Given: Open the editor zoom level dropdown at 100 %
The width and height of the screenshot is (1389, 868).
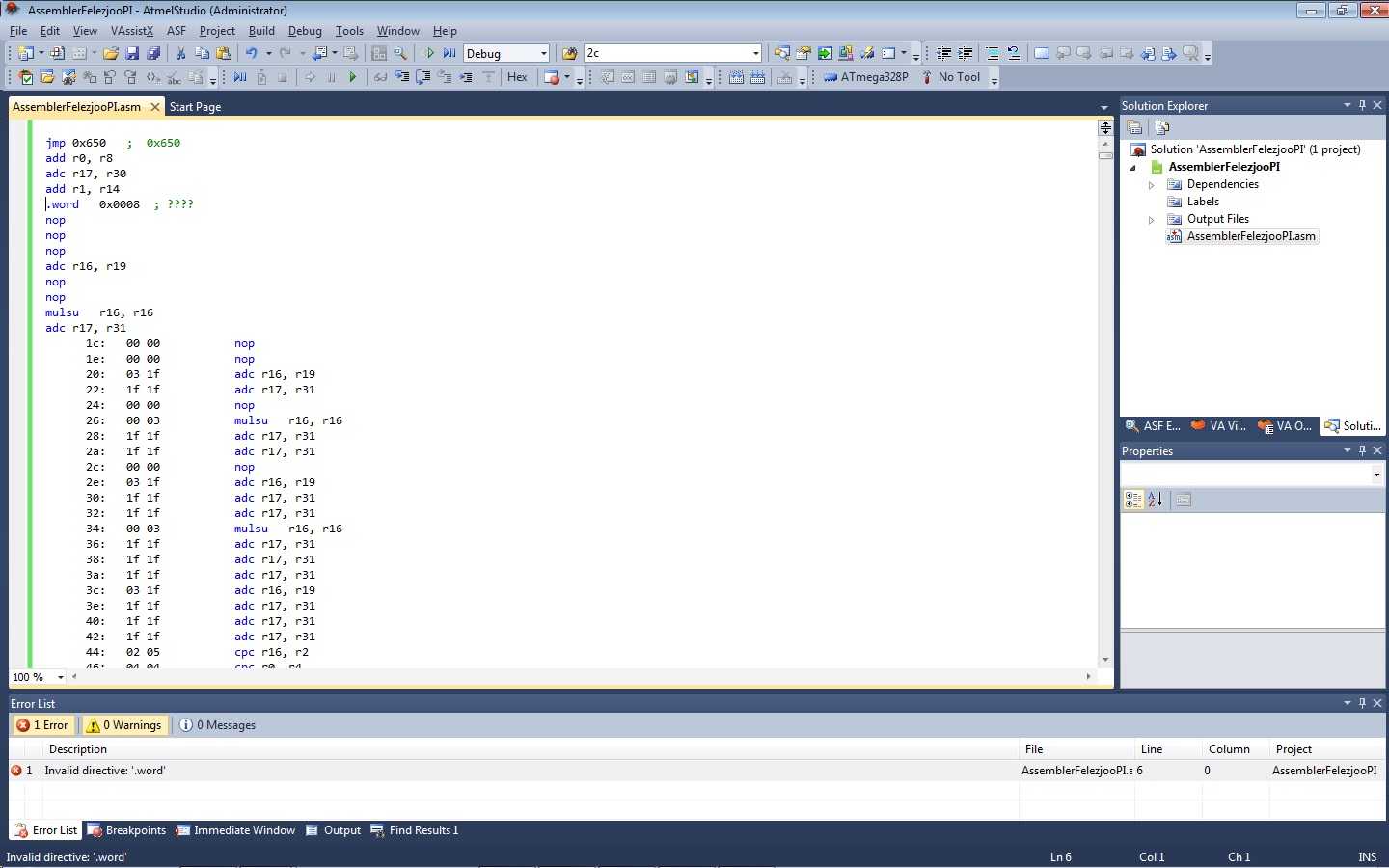Looking at the screenshot, I should click(61, 677).
